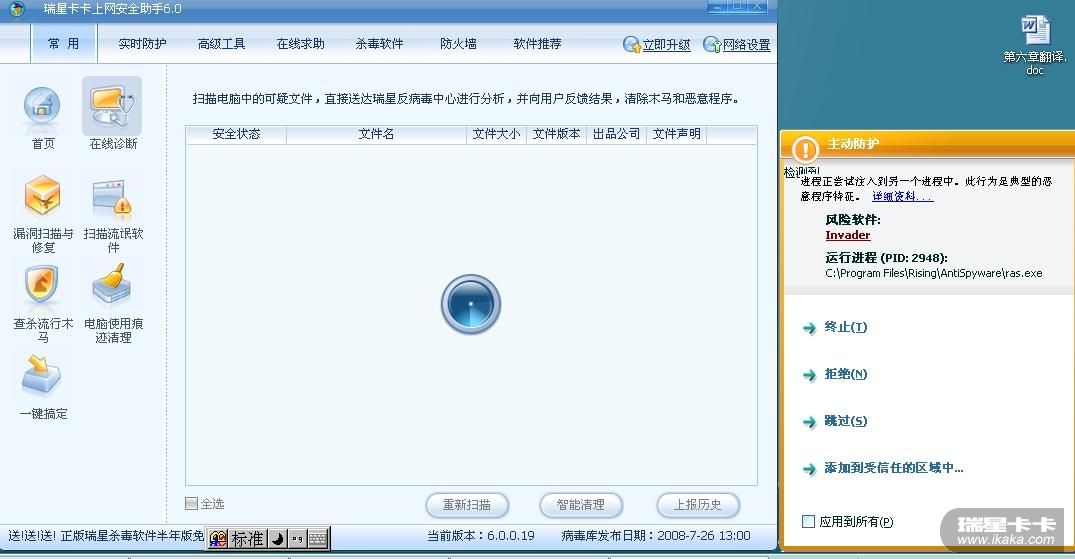Check the 全选 select-all checkbox
This screenshot has height=559, width=1075.
coord(191,503)
